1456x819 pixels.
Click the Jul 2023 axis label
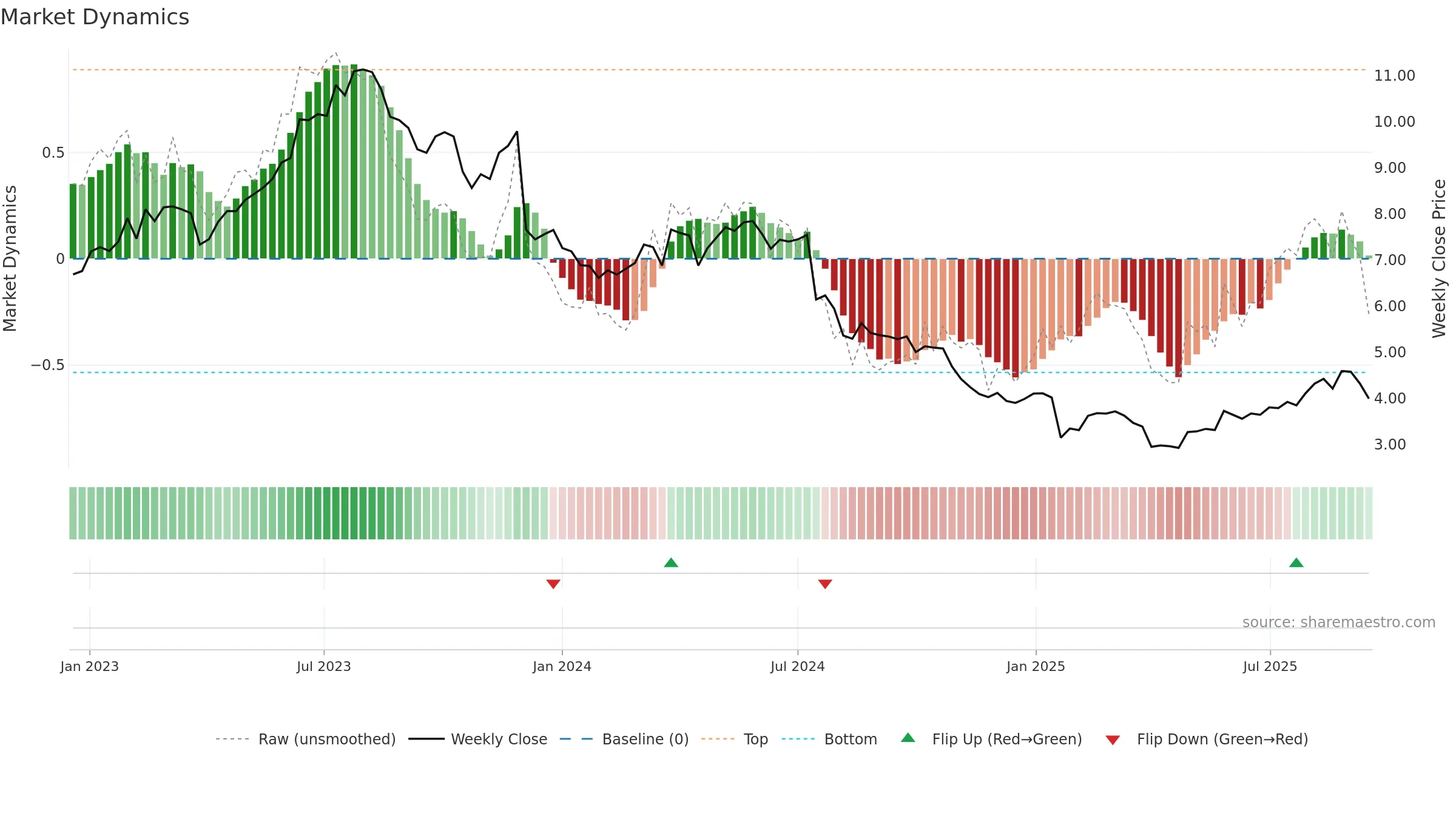click(324, 666)
